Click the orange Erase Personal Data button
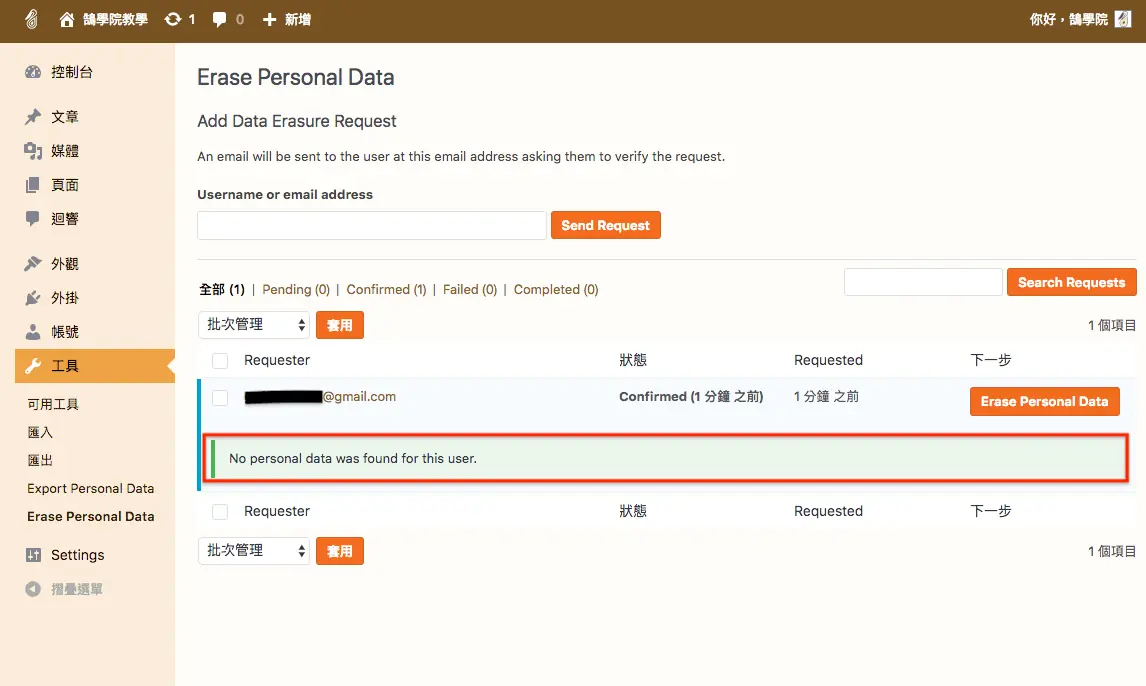Image resolution: width=1146 pixels, height=686 pixels. pyautogui.click(x=1044, y=401)
